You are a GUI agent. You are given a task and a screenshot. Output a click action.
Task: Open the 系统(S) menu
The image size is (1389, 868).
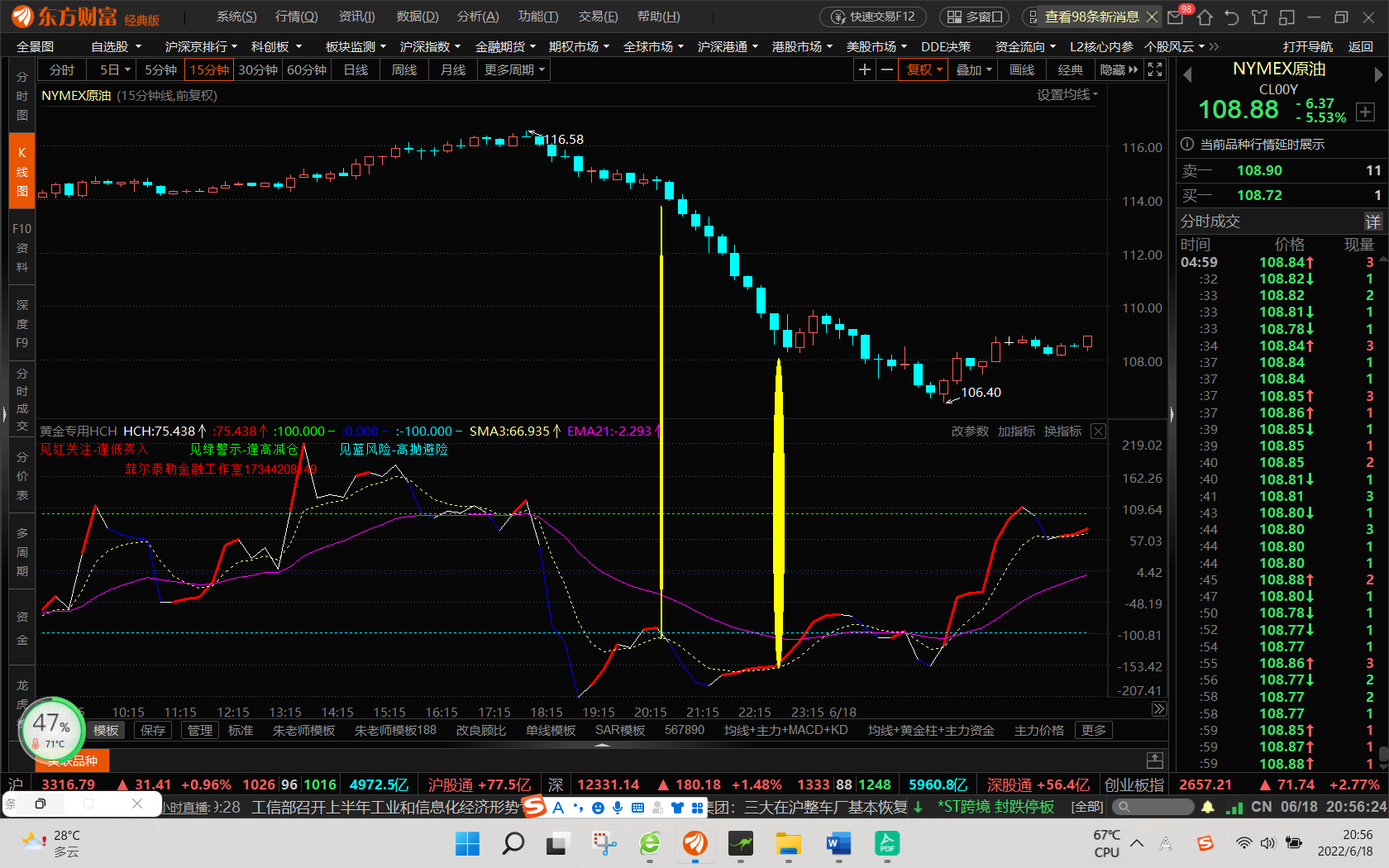(236, 17)
